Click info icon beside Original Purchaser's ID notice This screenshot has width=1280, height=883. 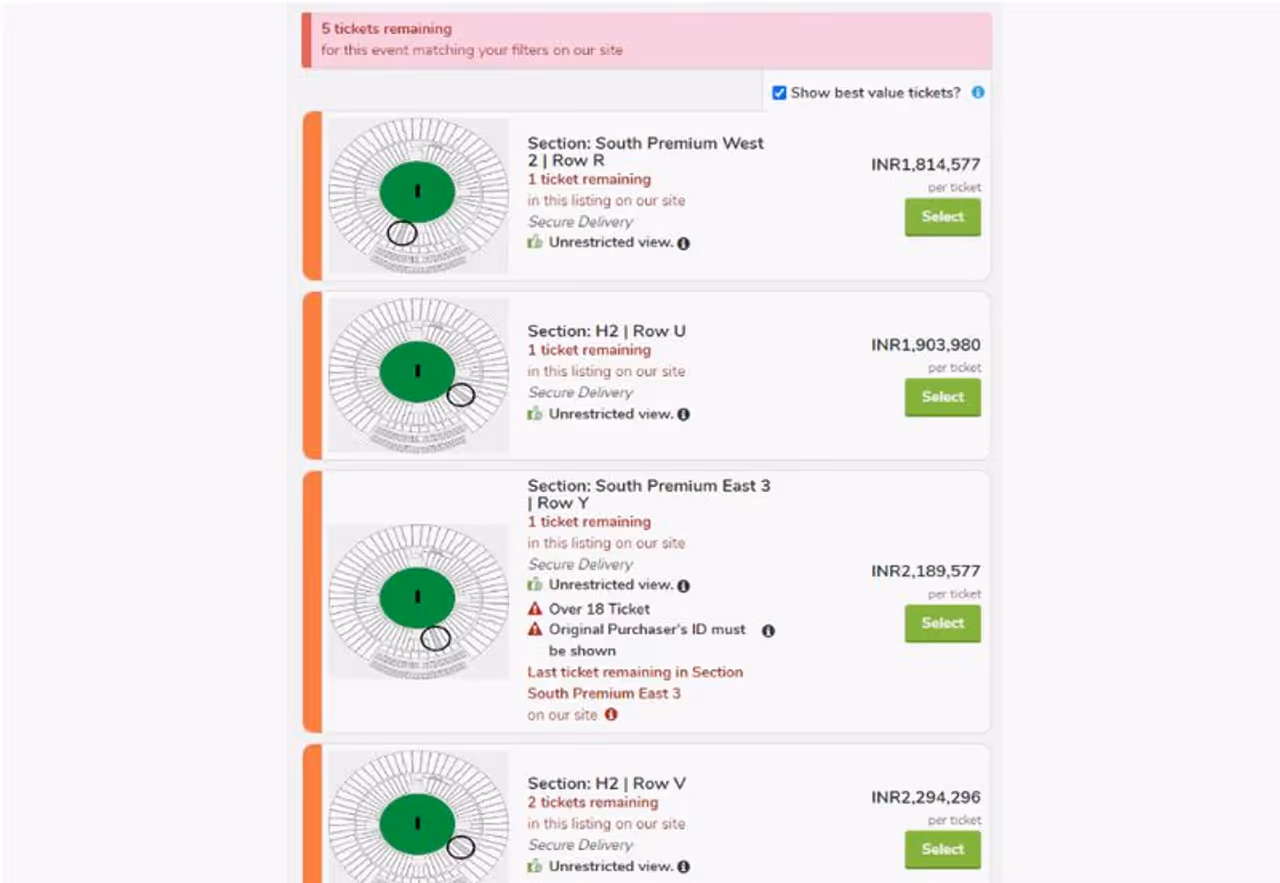pos(768,631)
